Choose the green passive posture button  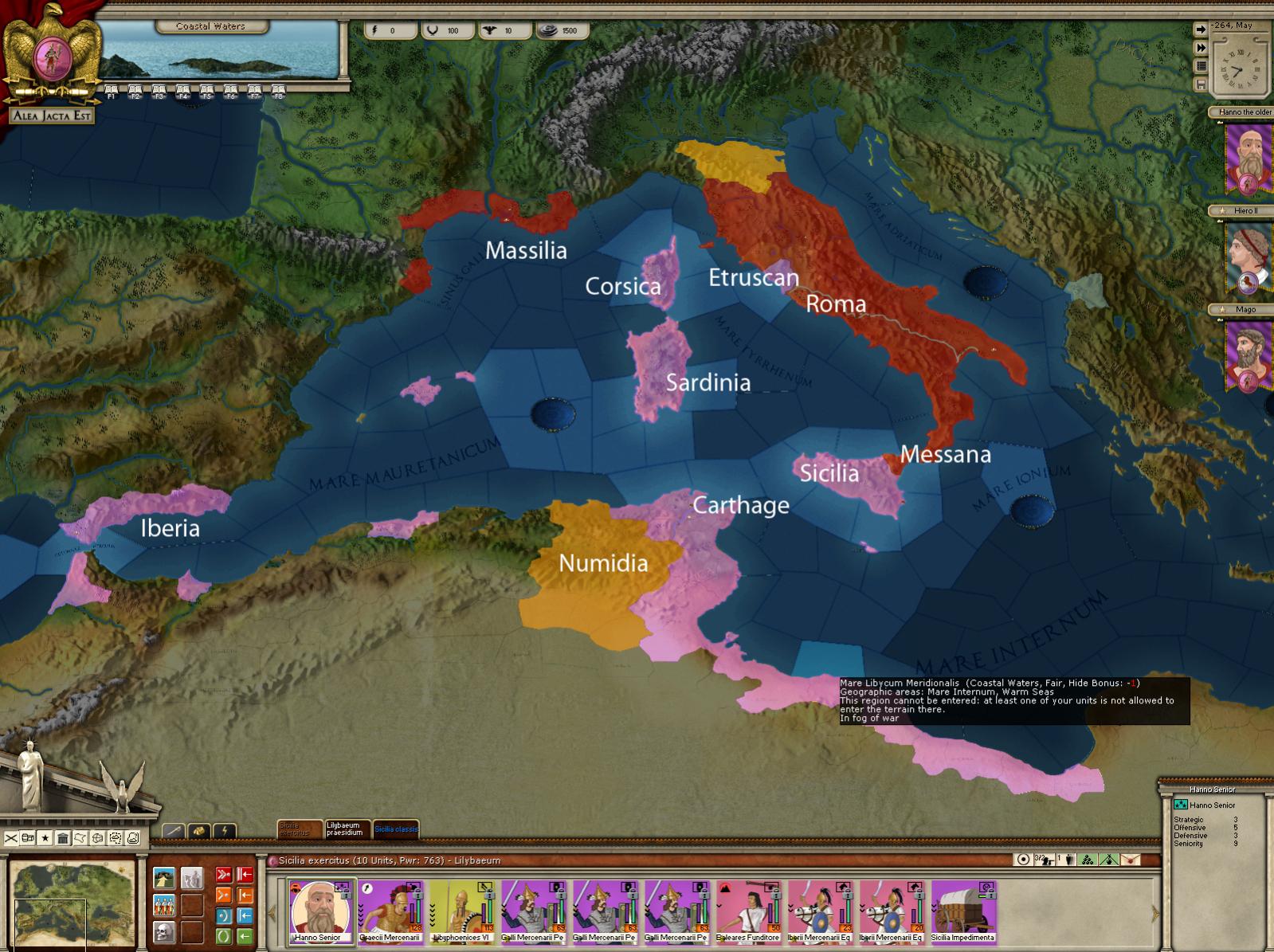pyautogui.click(x=223, y=936)
